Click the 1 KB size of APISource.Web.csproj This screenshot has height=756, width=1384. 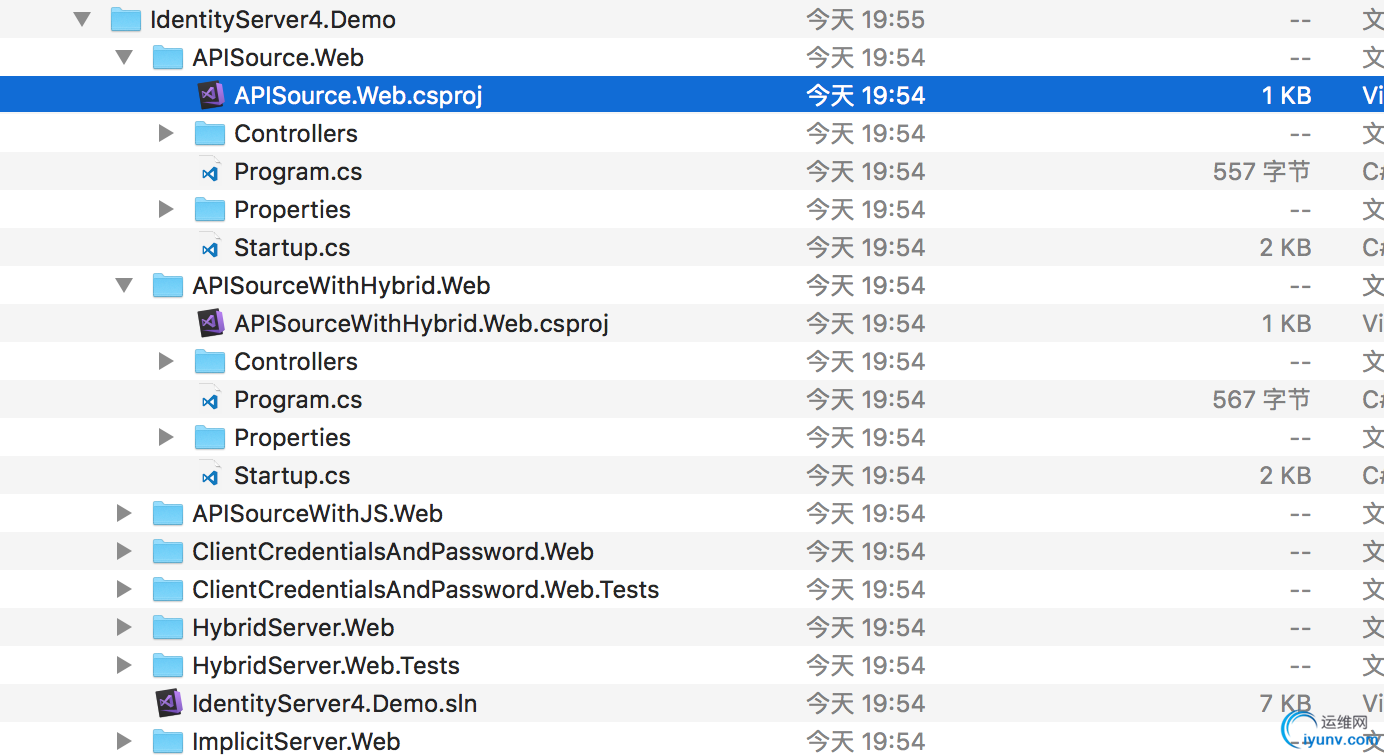pos(1286,96)
